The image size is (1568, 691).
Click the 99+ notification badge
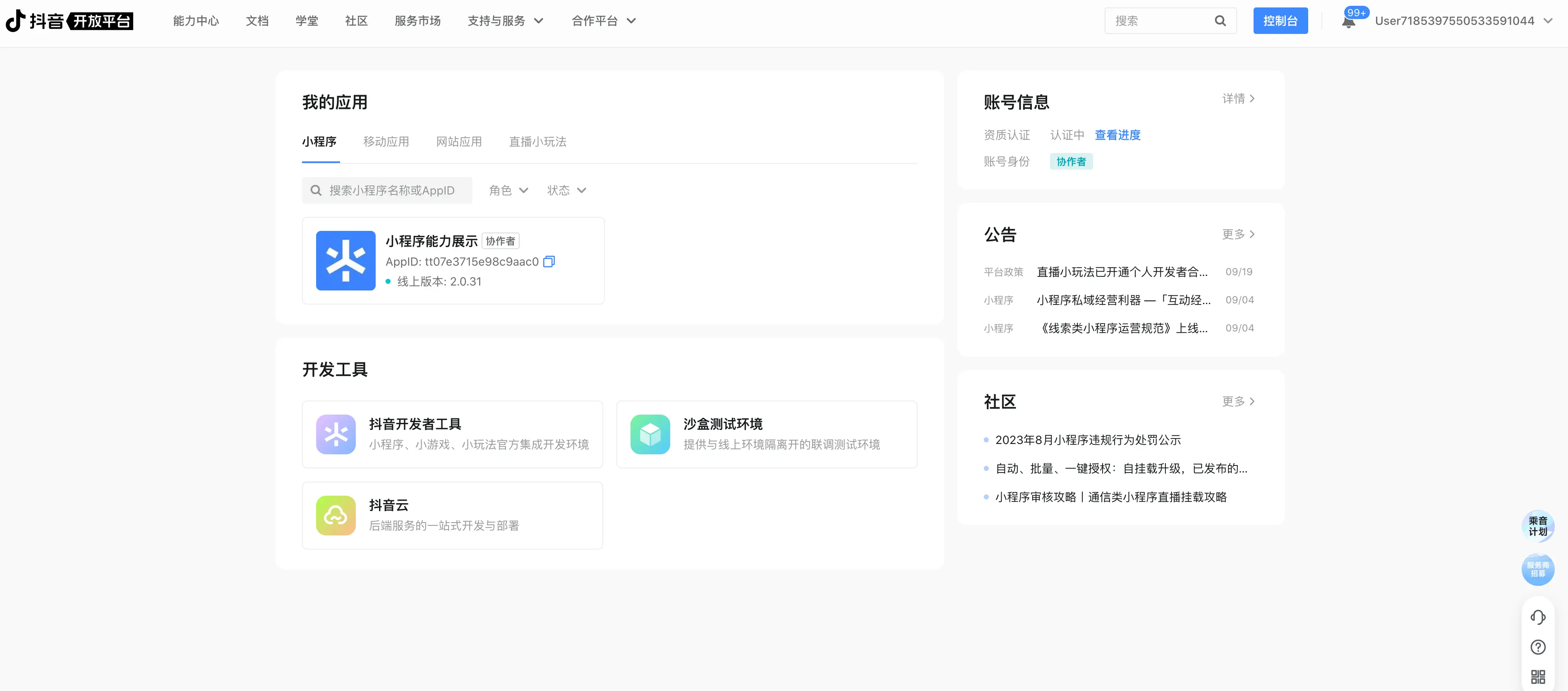tap(1356, 12)
